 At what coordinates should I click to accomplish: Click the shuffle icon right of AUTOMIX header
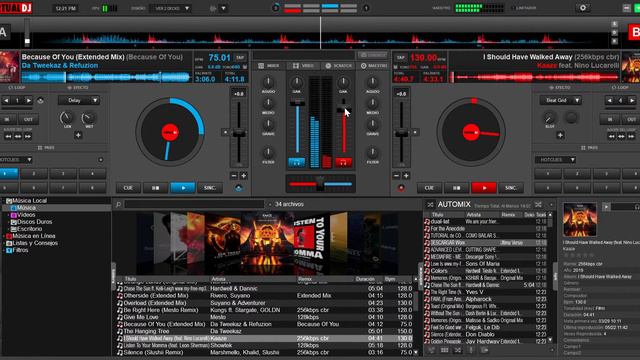point(538,204)
